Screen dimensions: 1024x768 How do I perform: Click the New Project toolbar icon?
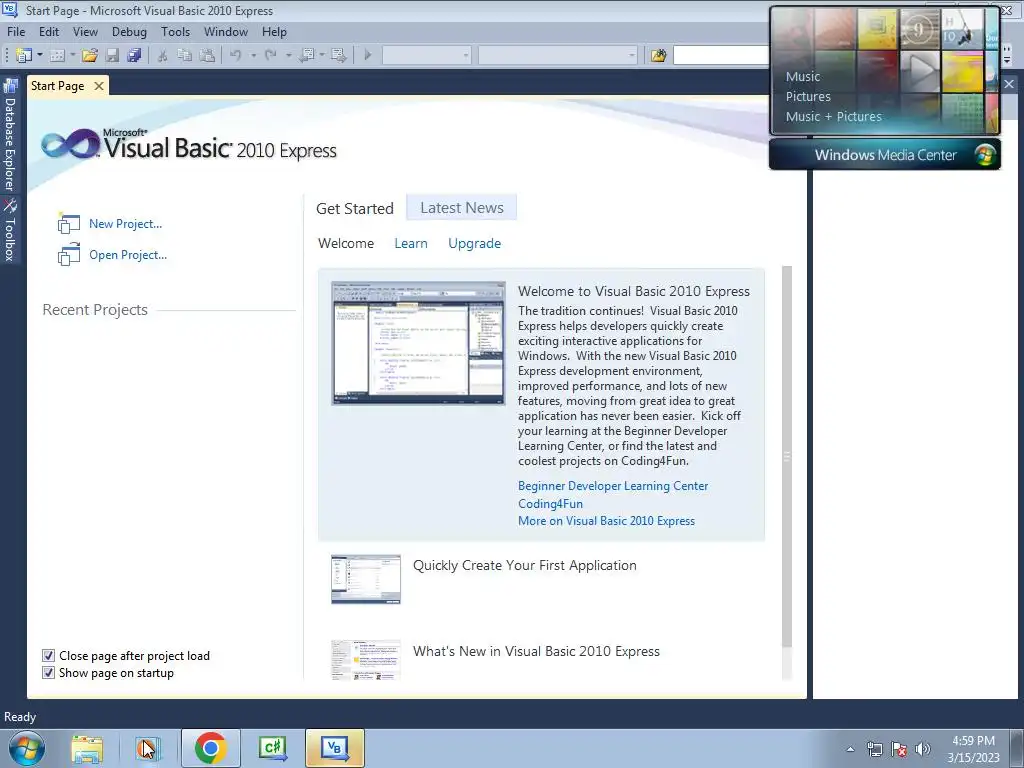click(24, 56)
